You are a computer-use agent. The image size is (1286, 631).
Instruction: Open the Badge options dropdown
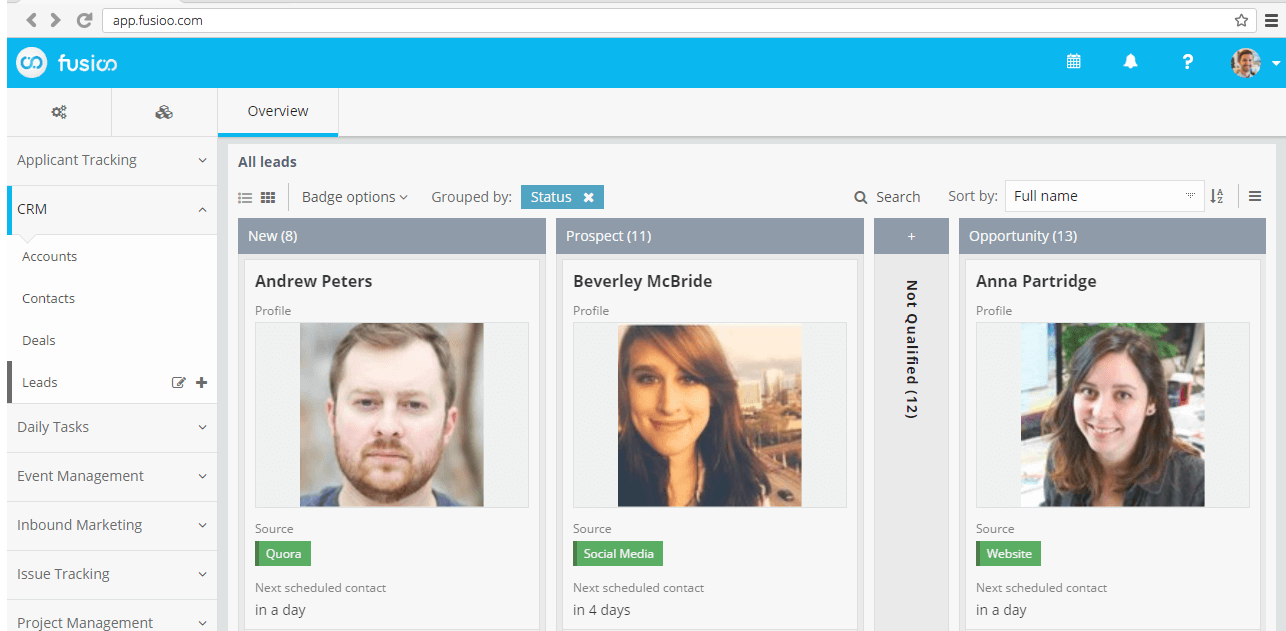[354, 197]
